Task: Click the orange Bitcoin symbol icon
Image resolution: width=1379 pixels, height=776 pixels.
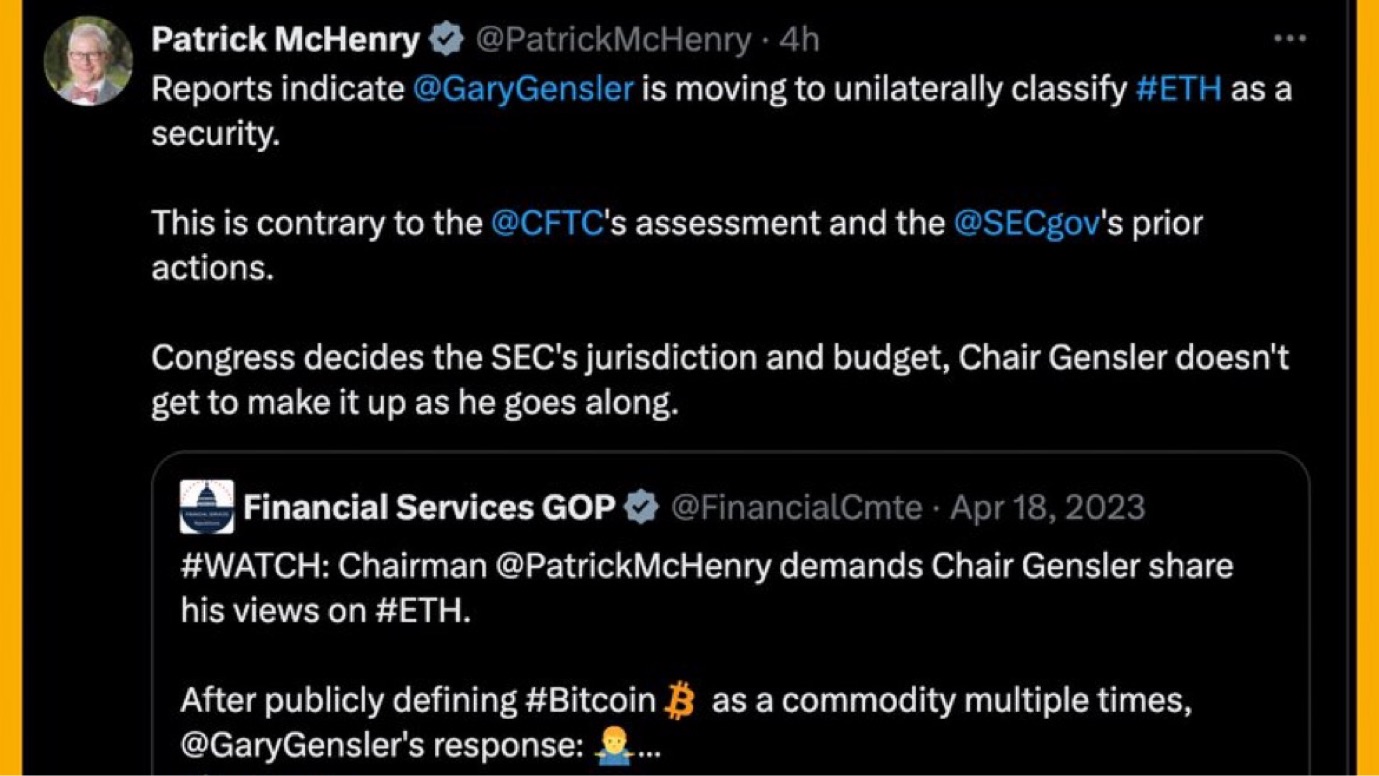Action: (679, 702)
